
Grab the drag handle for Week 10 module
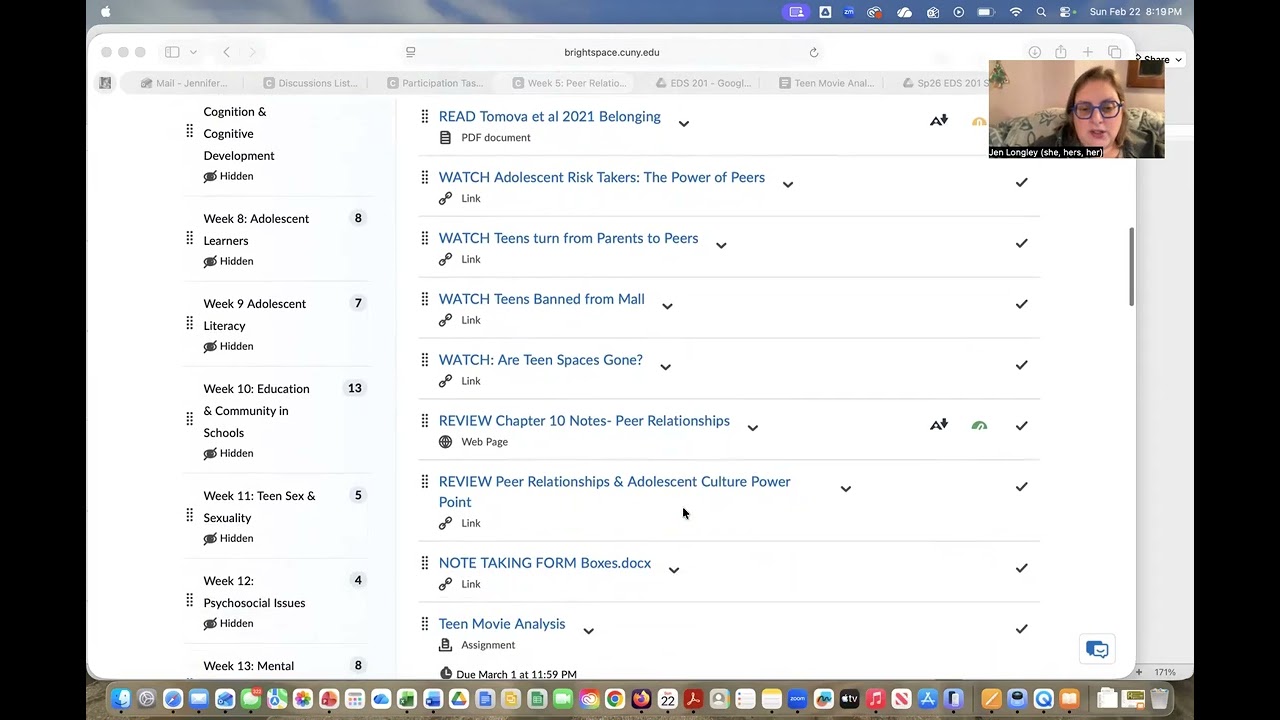[x=190, y=419]
